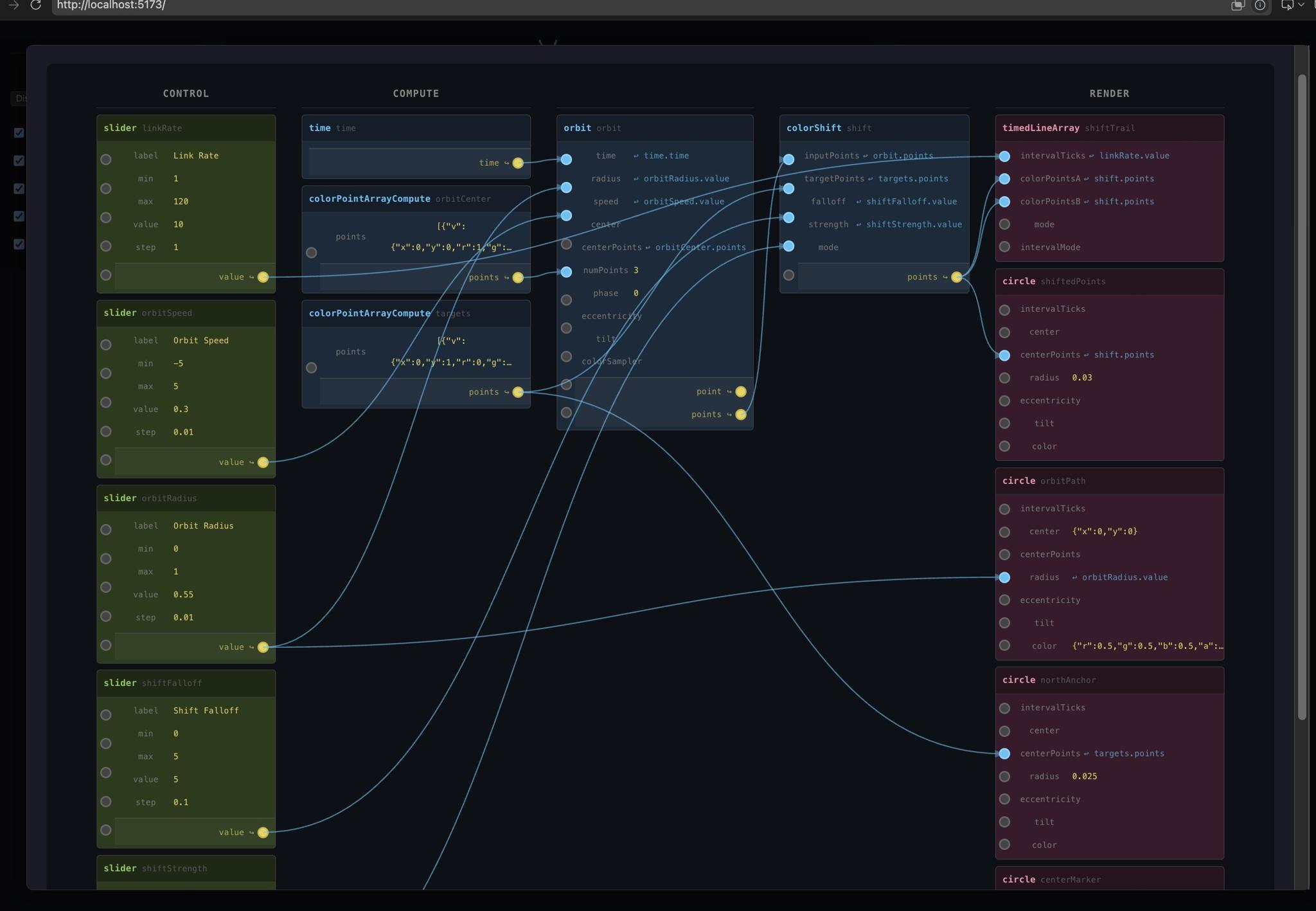Edit the orbit phase value 0

tap(636, 293)
